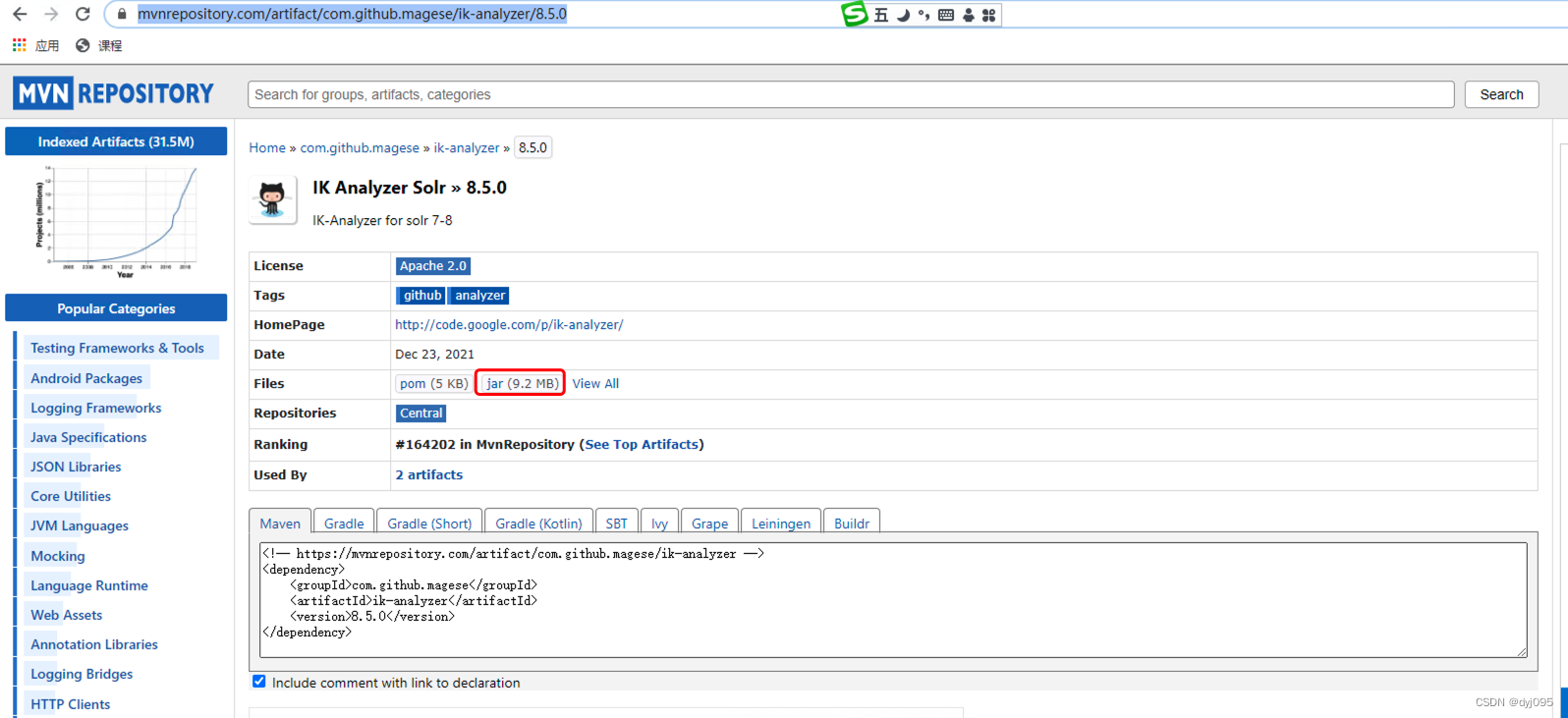
Task: Switch to the Grape tab
Action: point(710,523)
